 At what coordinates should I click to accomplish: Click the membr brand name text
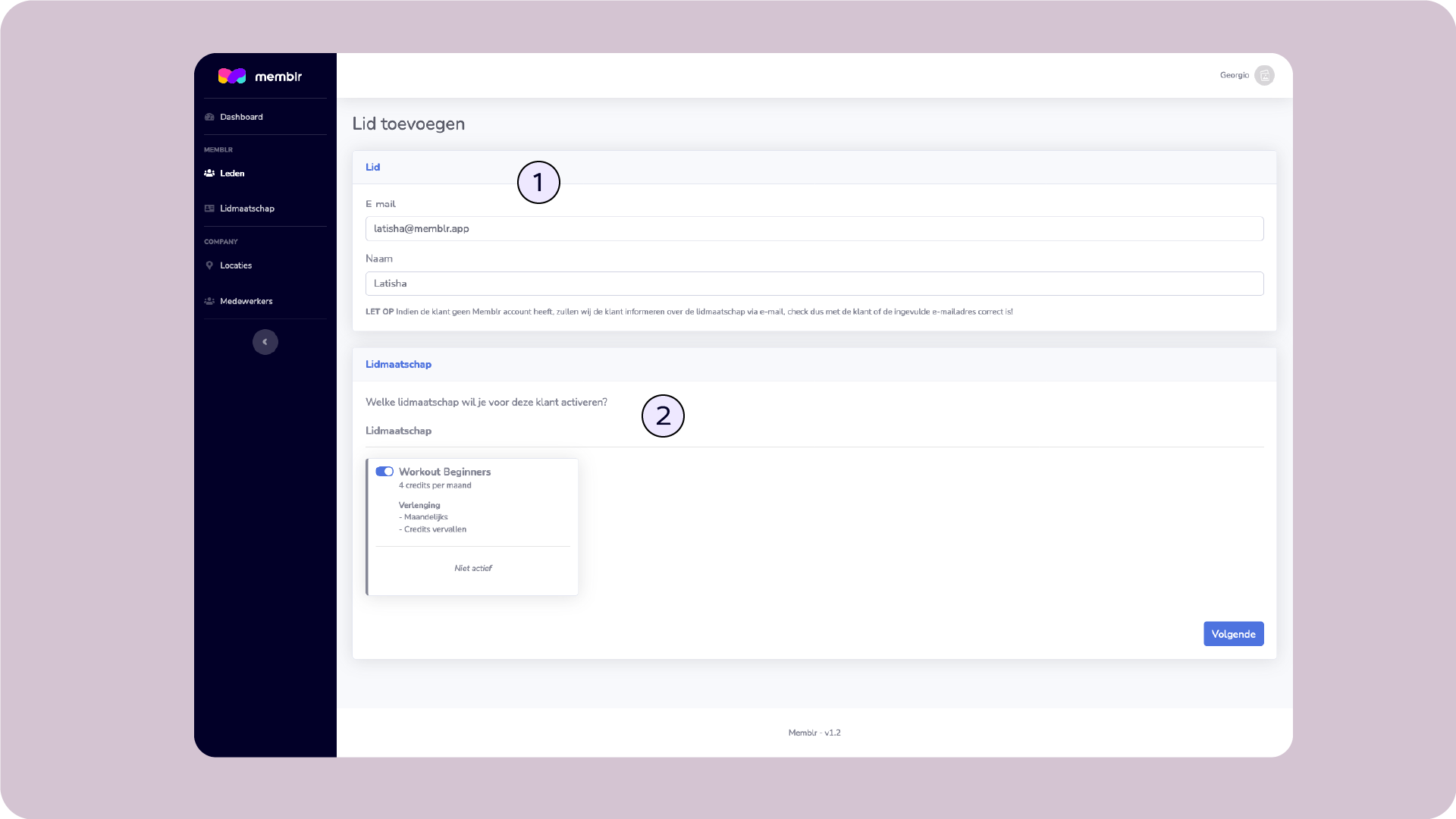[x=278, y=77]
